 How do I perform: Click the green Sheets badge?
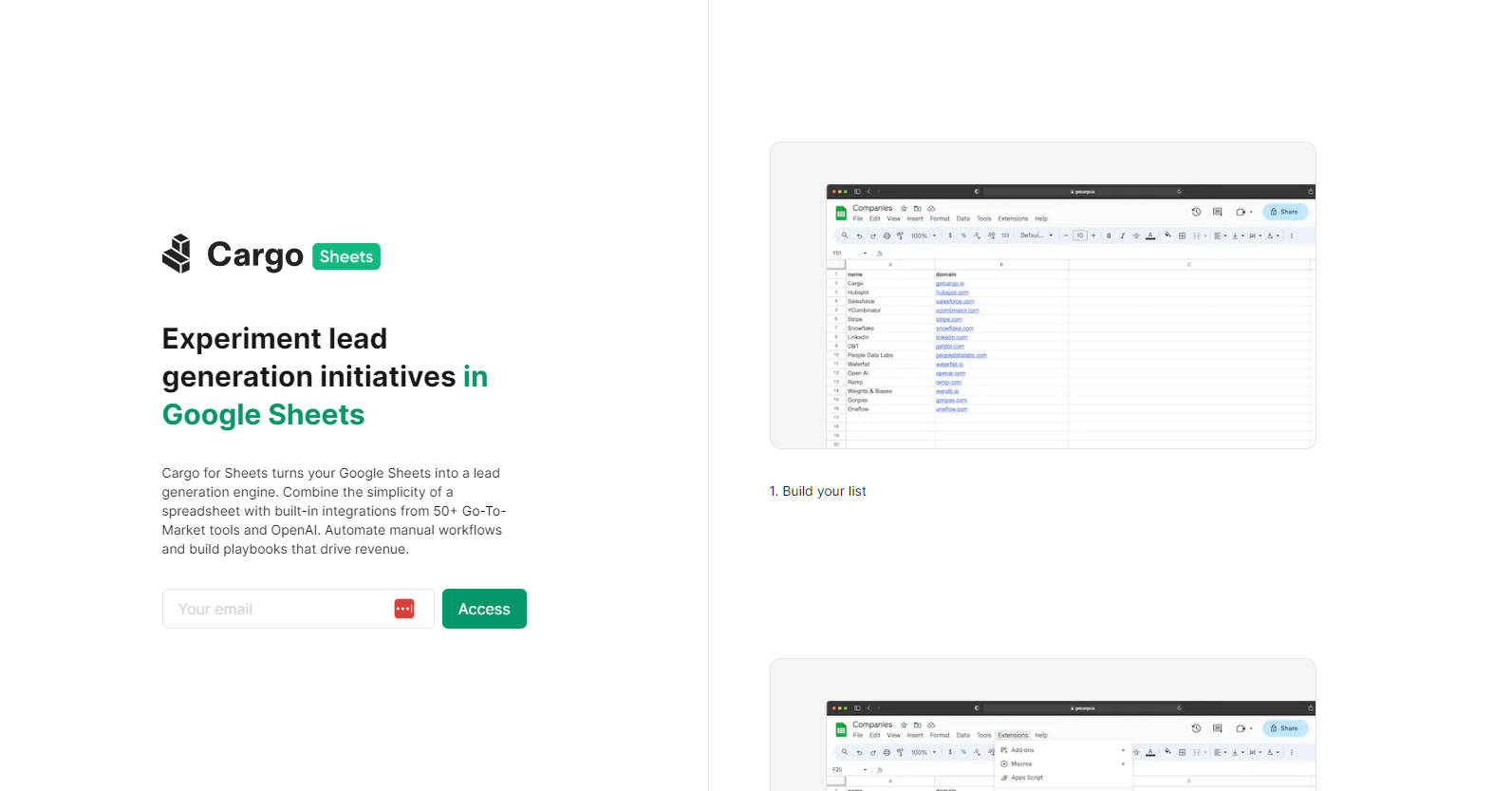pyautogui.click(x=346, y=256)
